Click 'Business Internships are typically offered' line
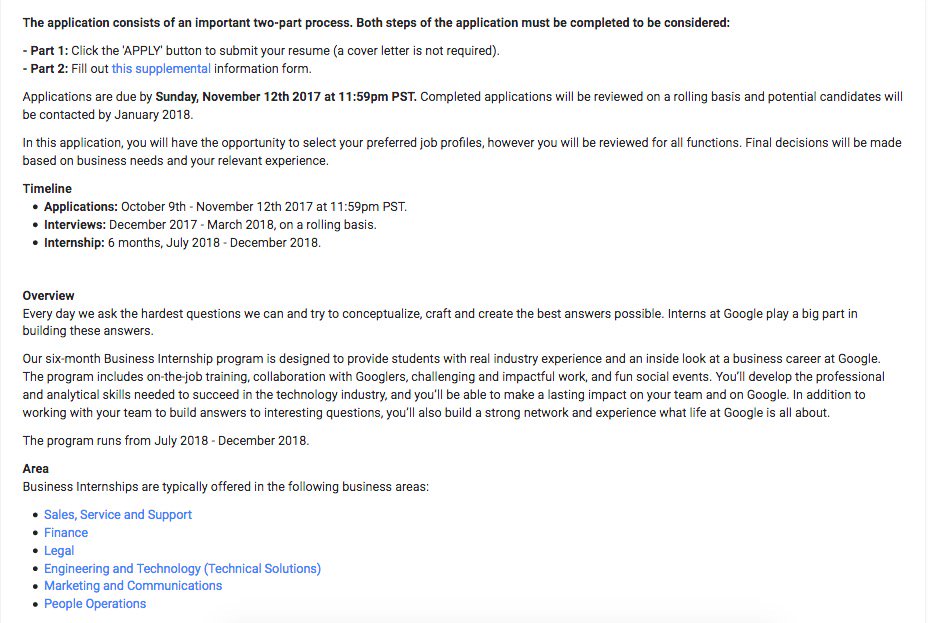The width and height of the screenshot is (929, 623). coord(225,486)
